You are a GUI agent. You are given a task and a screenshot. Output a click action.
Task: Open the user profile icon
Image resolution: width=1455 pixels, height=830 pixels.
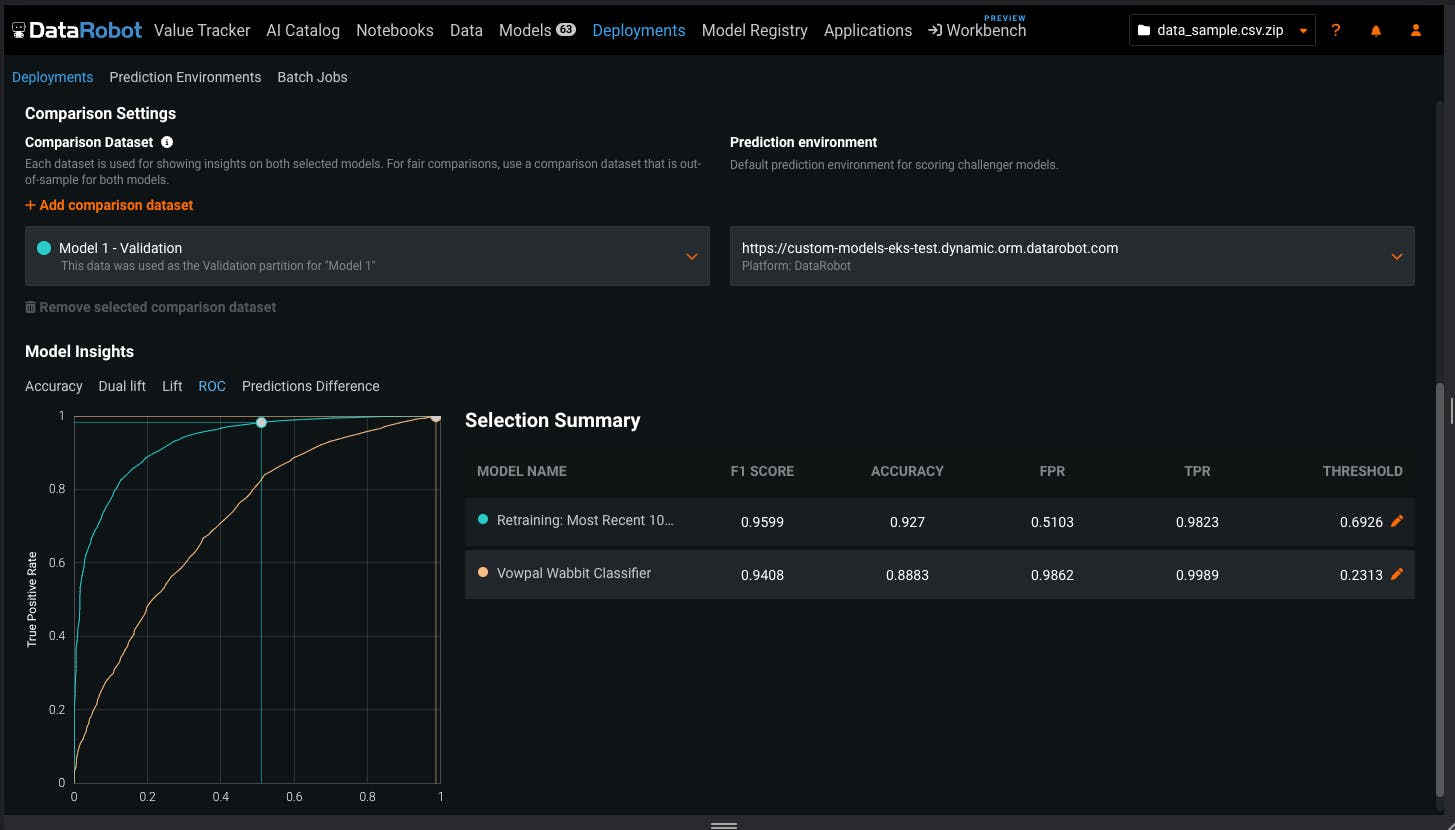tap(1415, 30)
